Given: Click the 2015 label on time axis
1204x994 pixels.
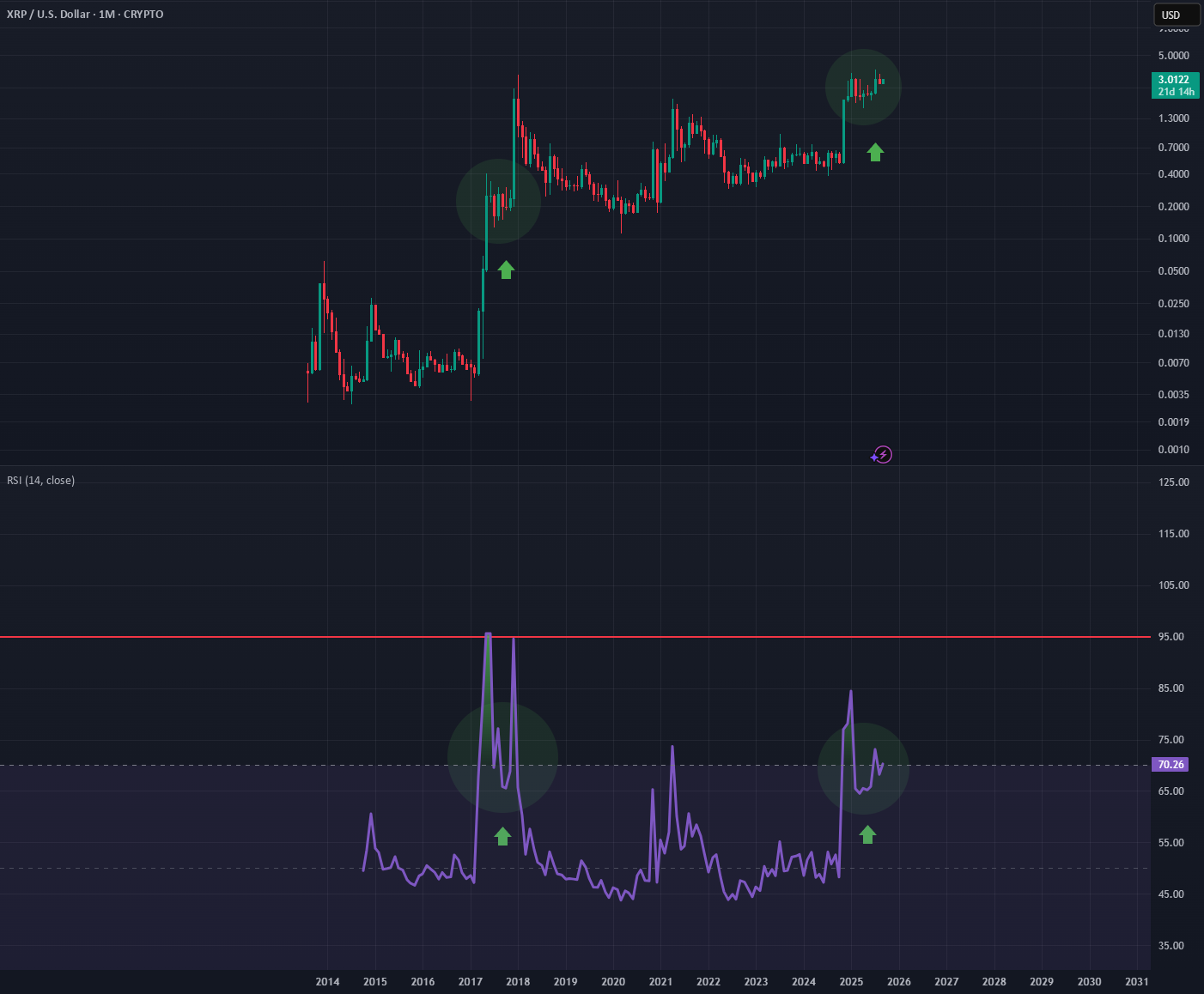Looking at the screenshot, I should [x=375, y=982].
